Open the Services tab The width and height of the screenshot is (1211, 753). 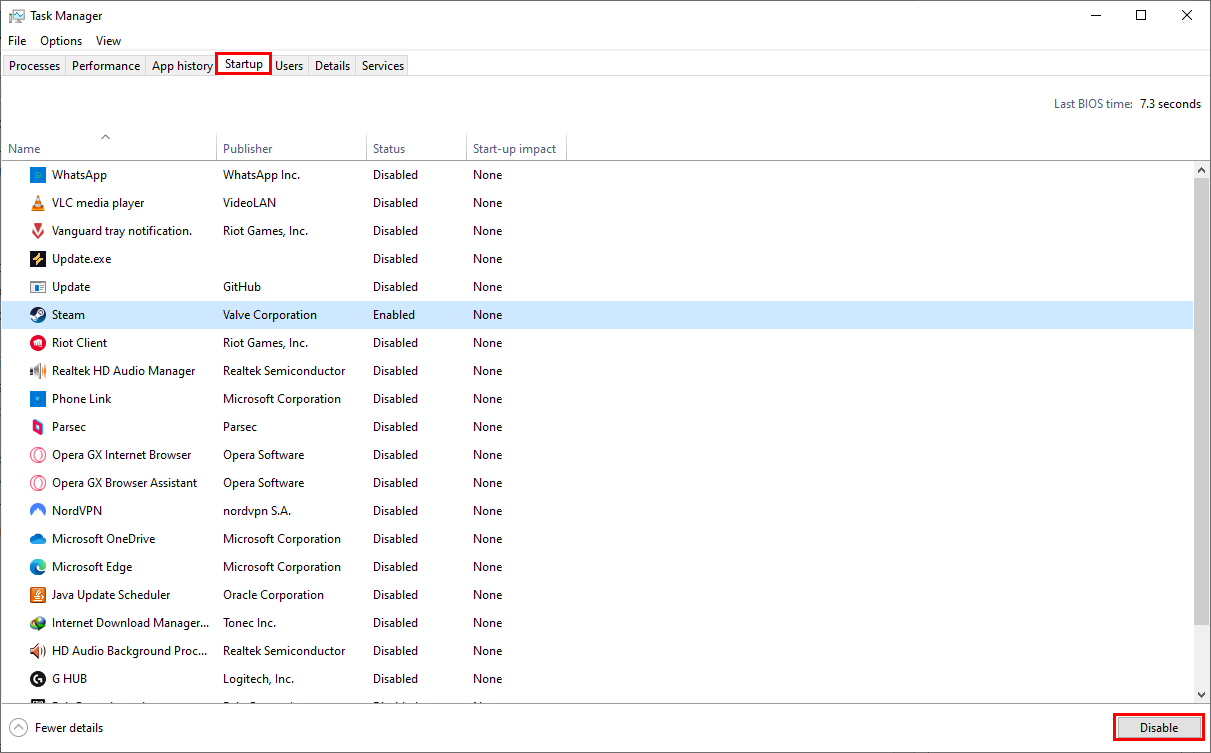click(x=383, y=66)
